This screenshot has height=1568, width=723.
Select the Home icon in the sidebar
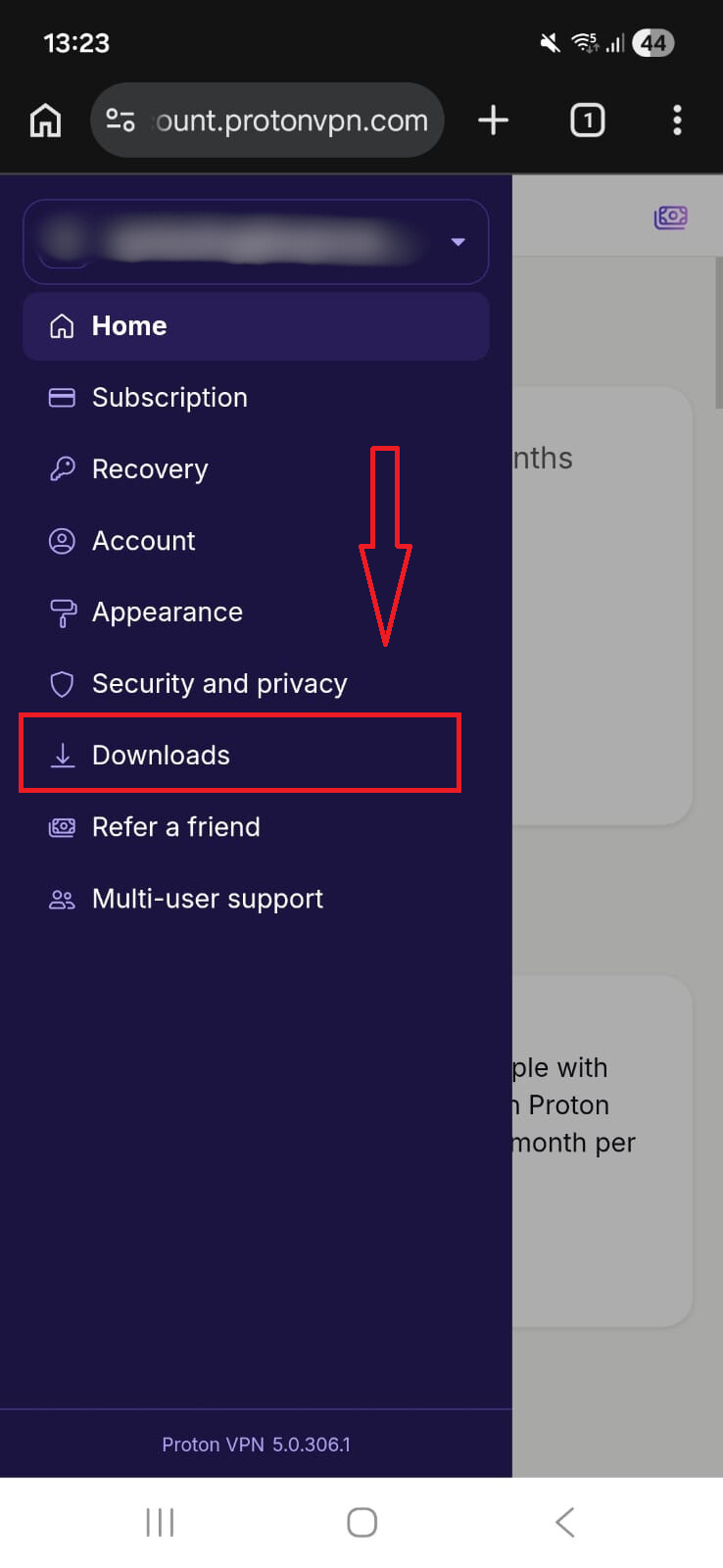(62, 325)
